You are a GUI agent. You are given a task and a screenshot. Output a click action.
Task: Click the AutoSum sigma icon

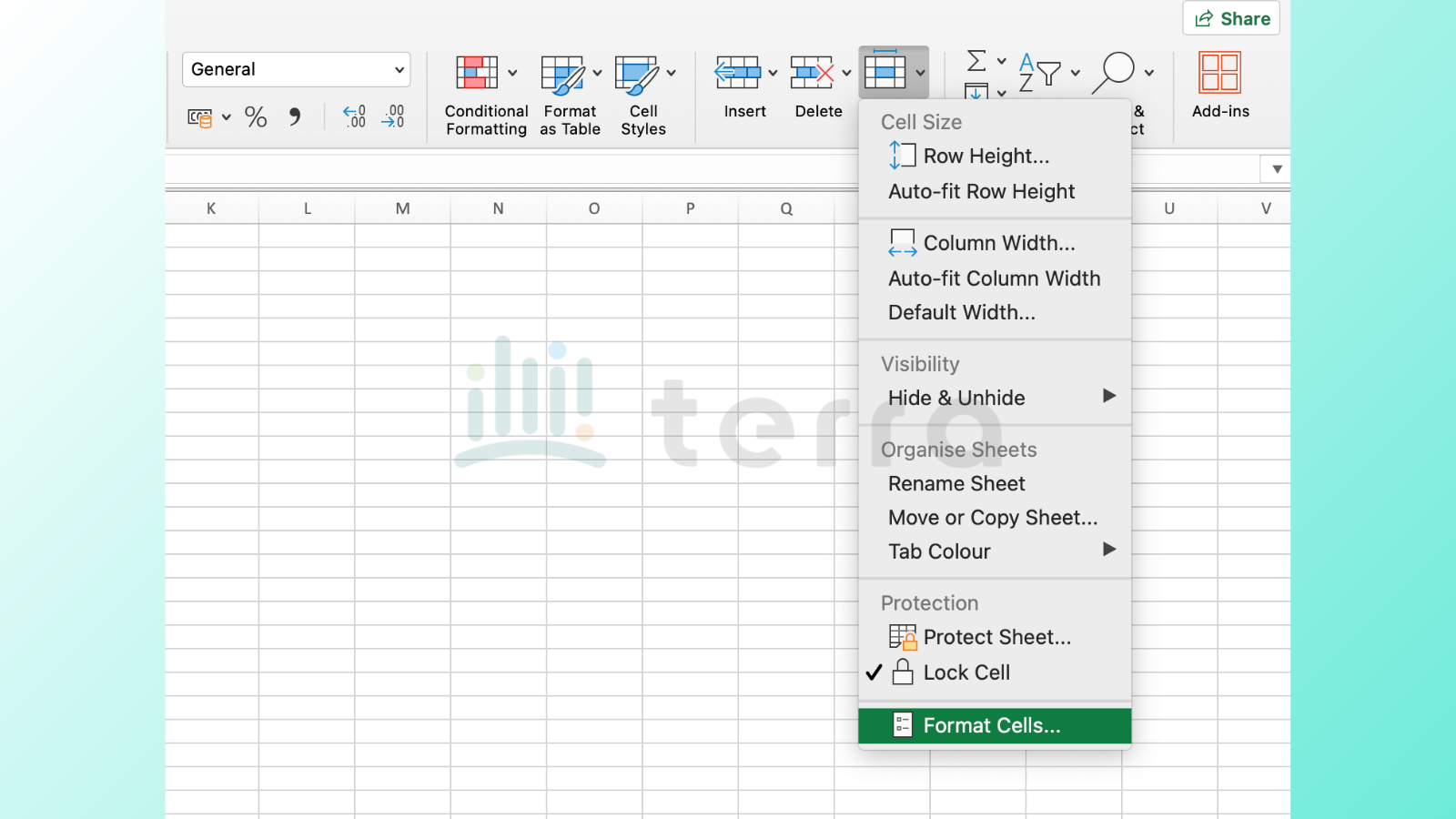(976, 61)
